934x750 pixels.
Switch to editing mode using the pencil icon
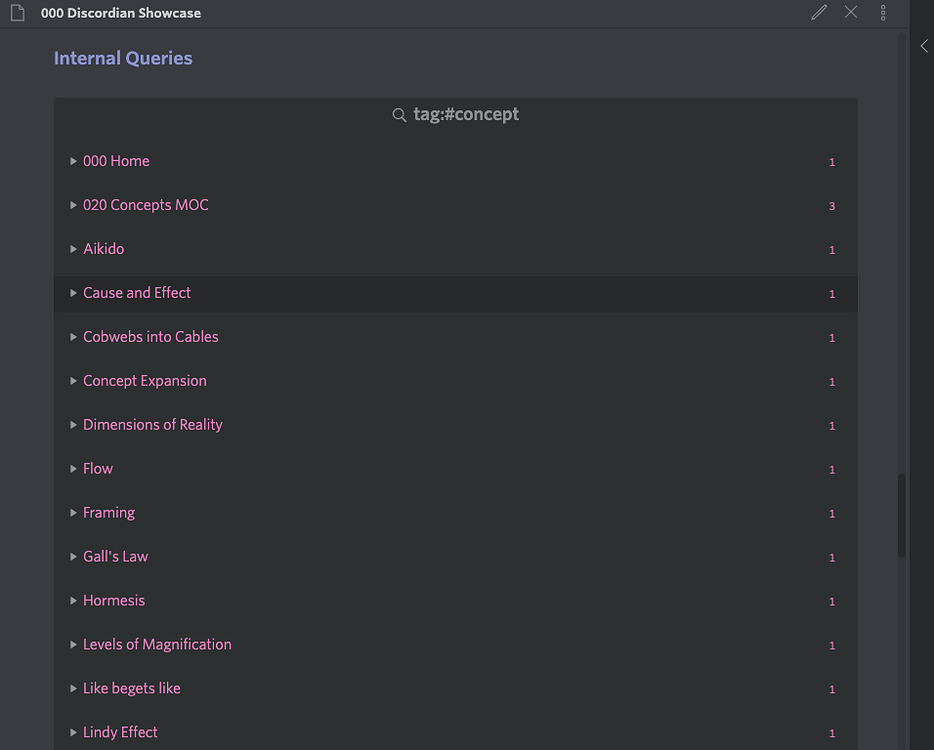818,12
